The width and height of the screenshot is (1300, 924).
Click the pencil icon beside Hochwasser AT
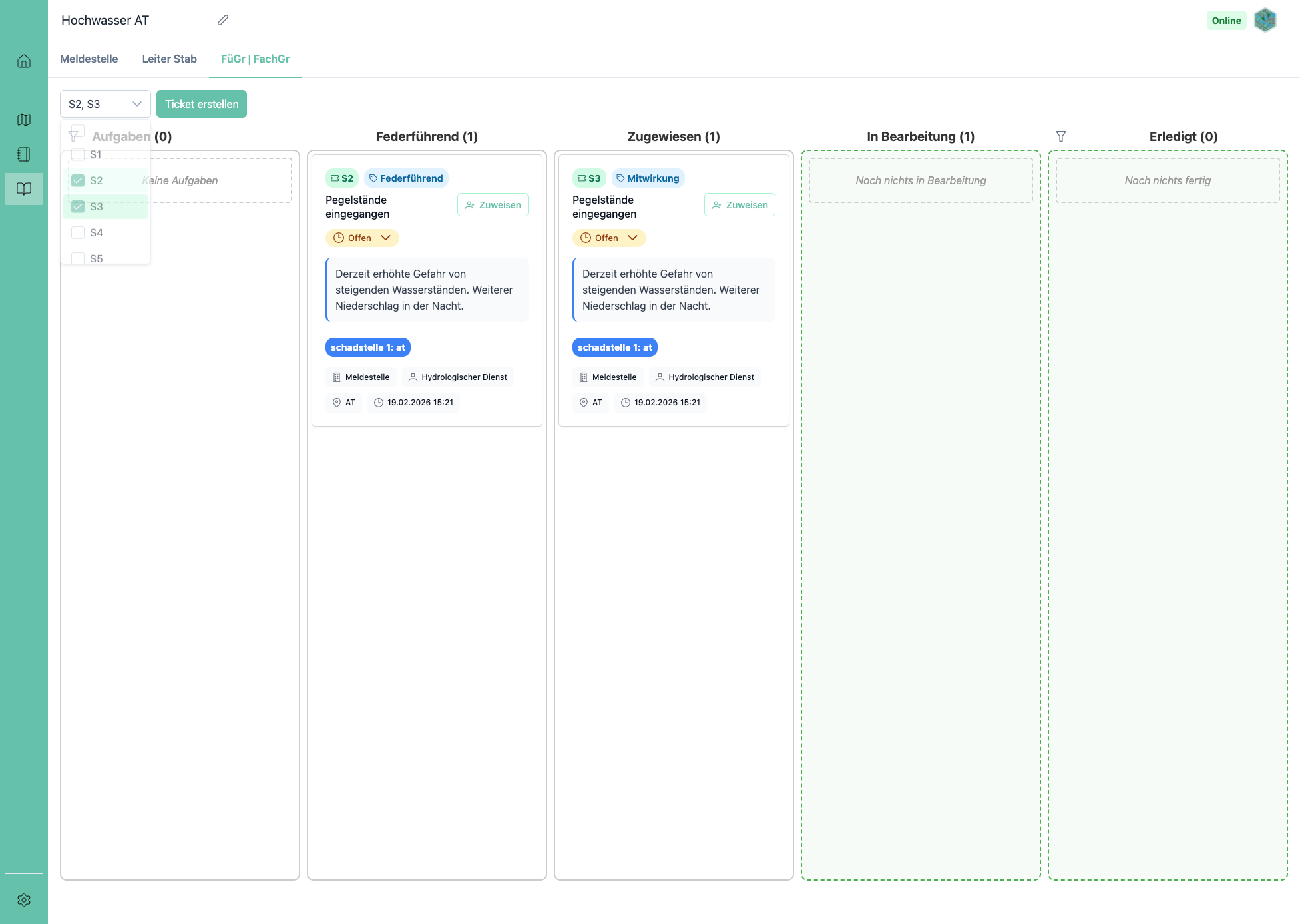pos(223,20)
